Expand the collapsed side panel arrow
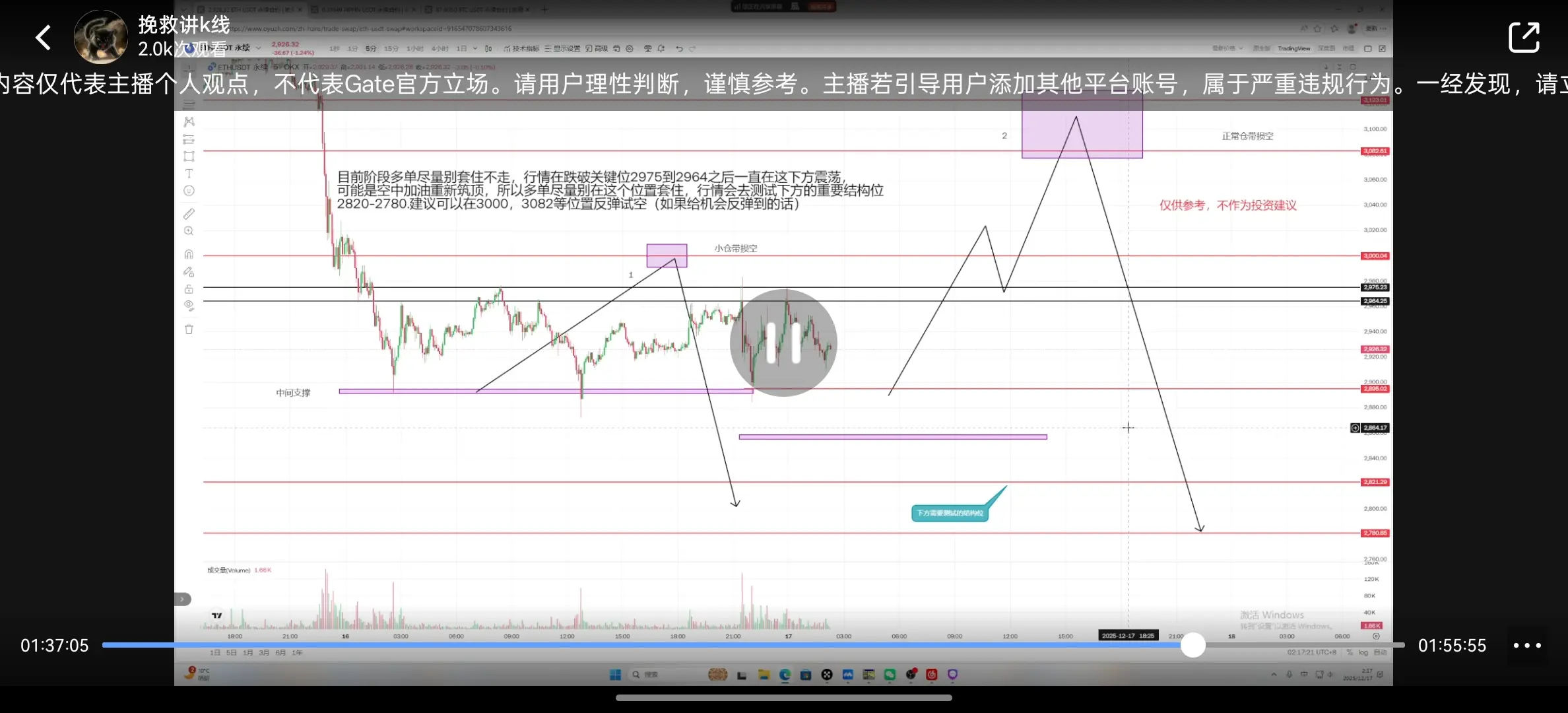Screen dimensions: 1568x713 pyautogui.click(x=182, y=599)
